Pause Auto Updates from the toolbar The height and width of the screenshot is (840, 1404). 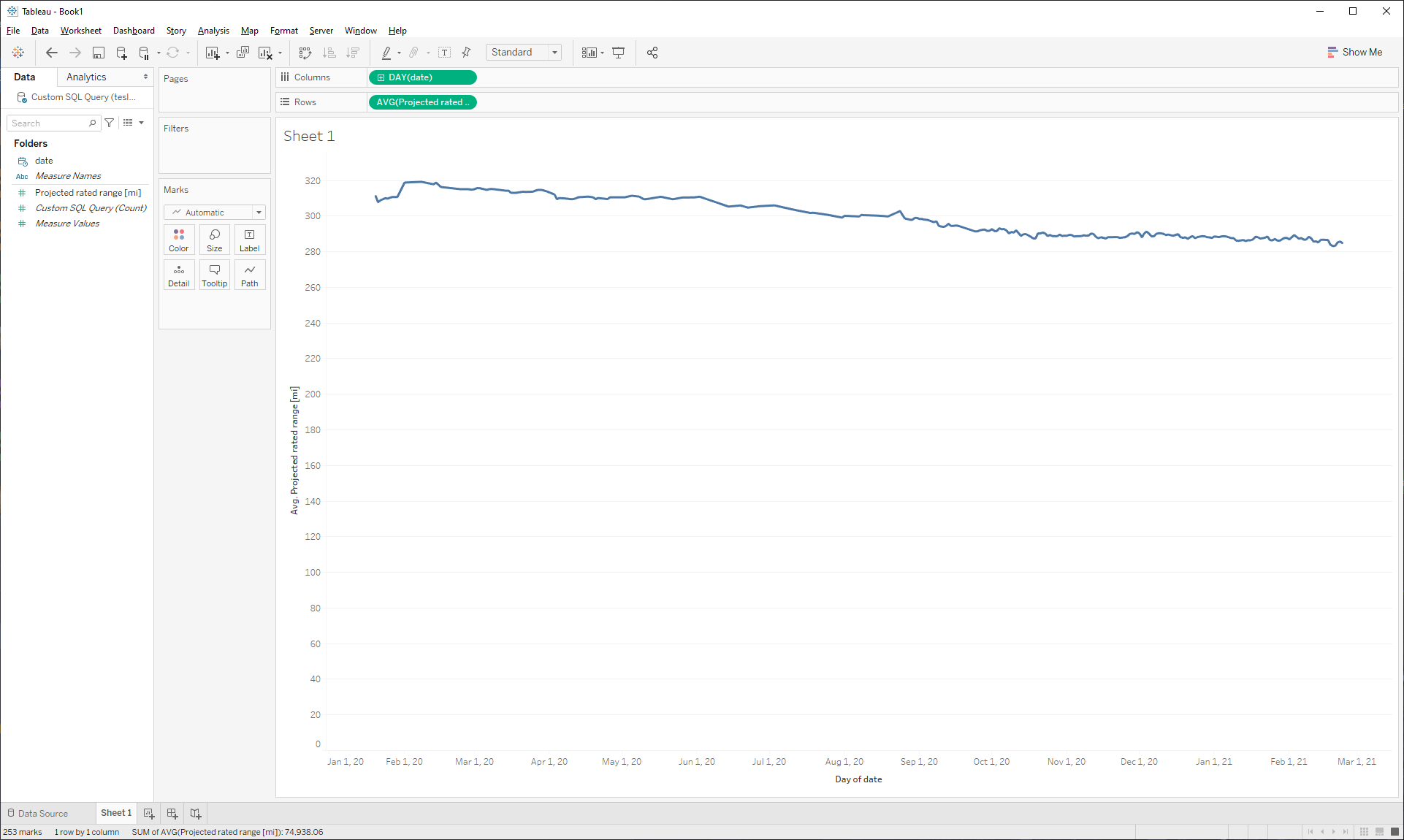pos(145,53)
